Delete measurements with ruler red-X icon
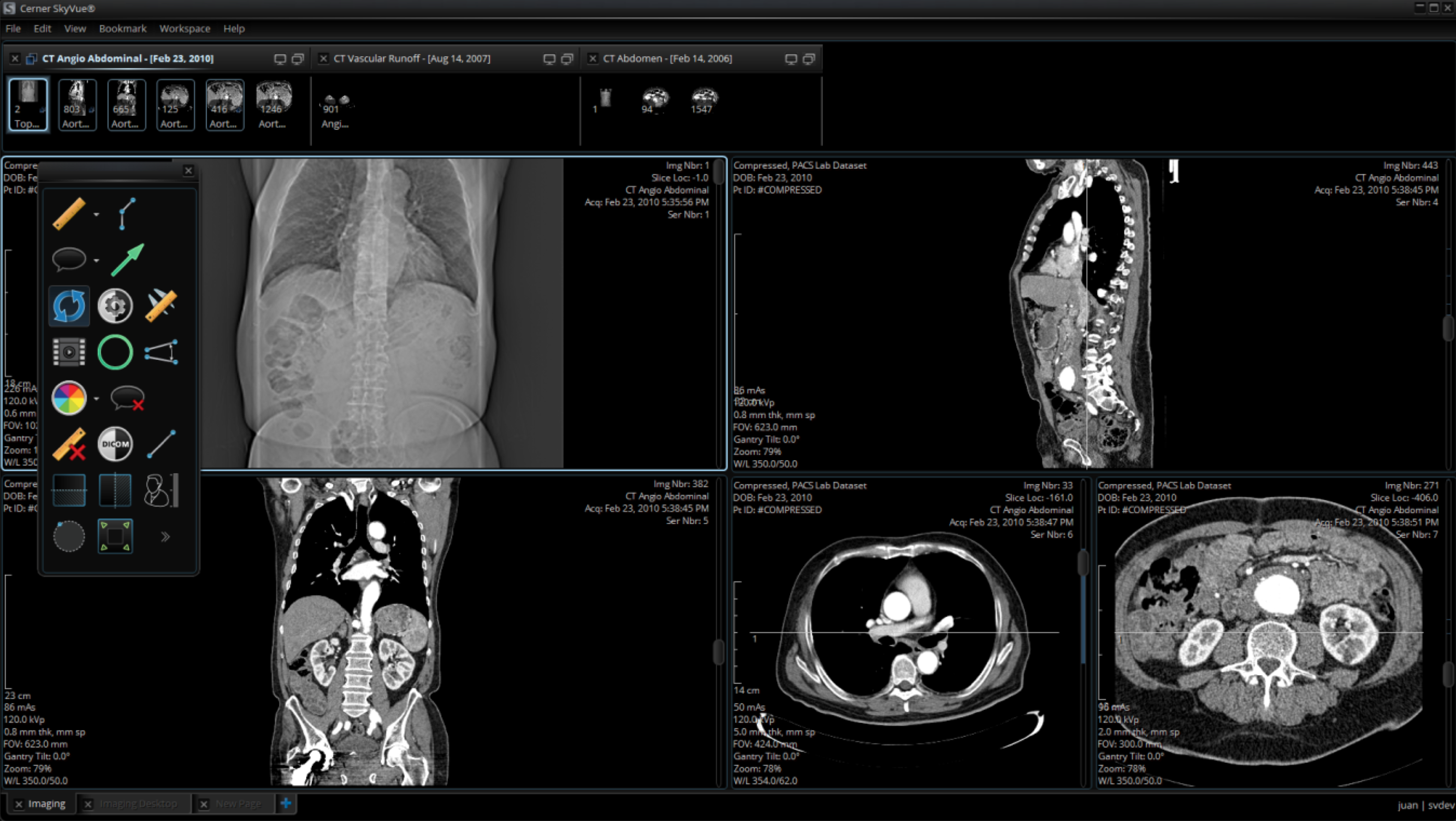Screen dimensions: 1456x821 (x=69, y=444)
